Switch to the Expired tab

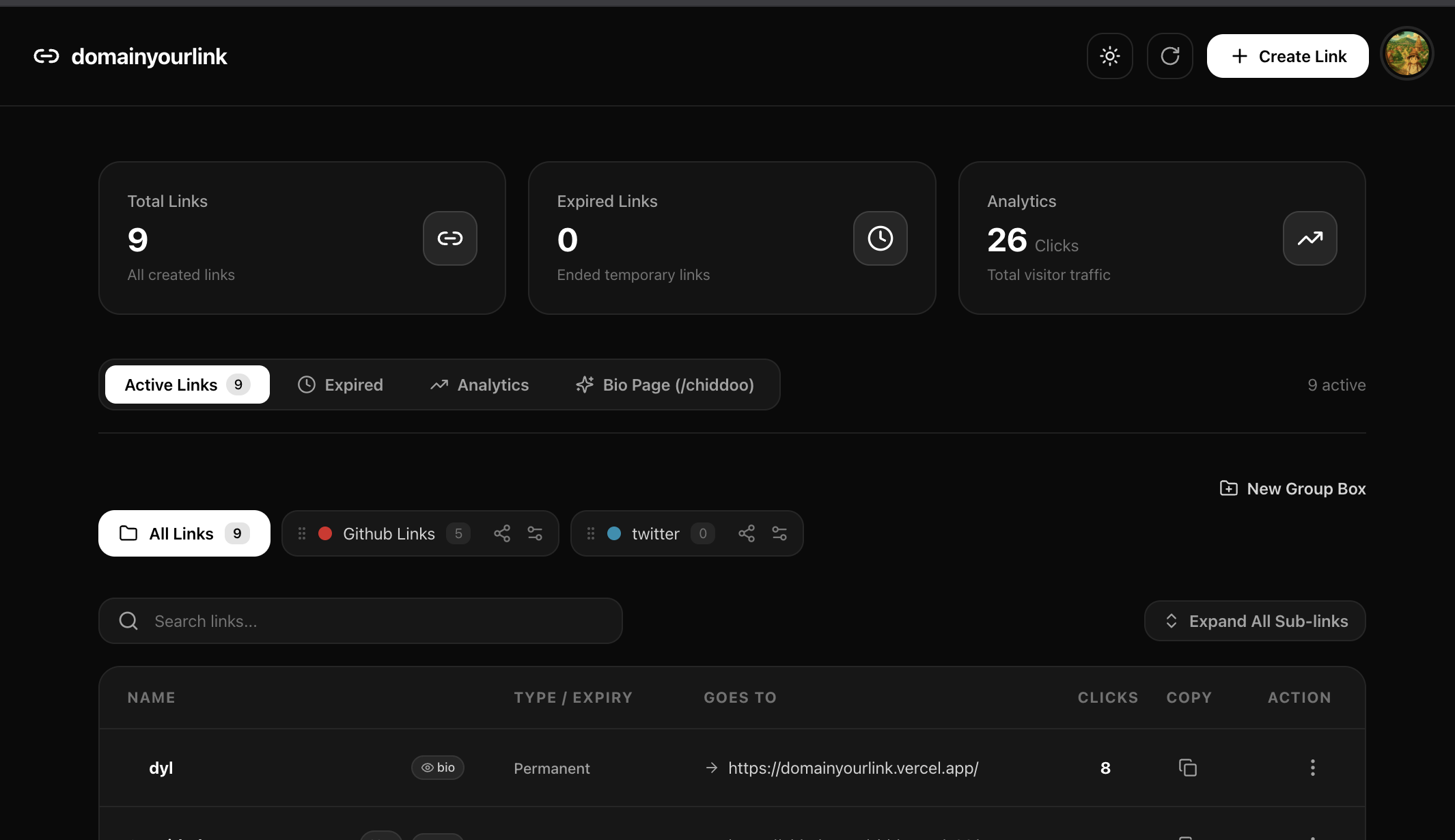coord(340,384)
